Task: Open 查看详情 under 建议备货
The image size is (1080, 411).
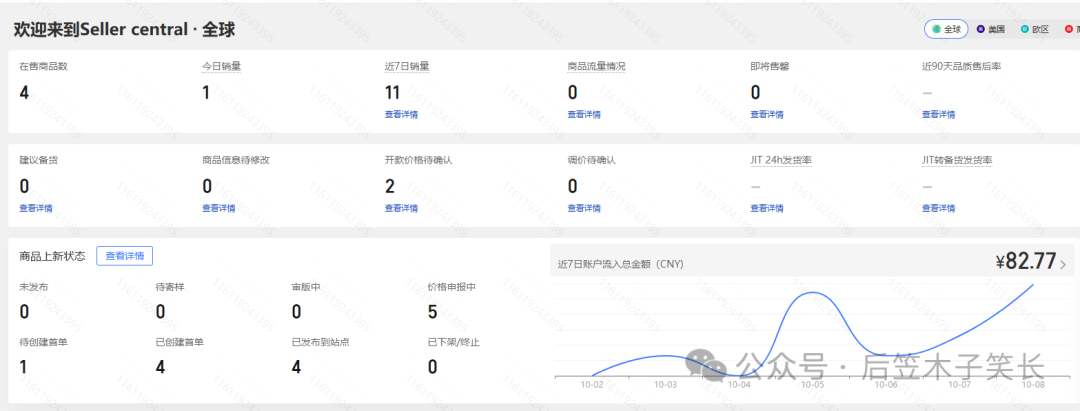Action: (x=36, y=208)
